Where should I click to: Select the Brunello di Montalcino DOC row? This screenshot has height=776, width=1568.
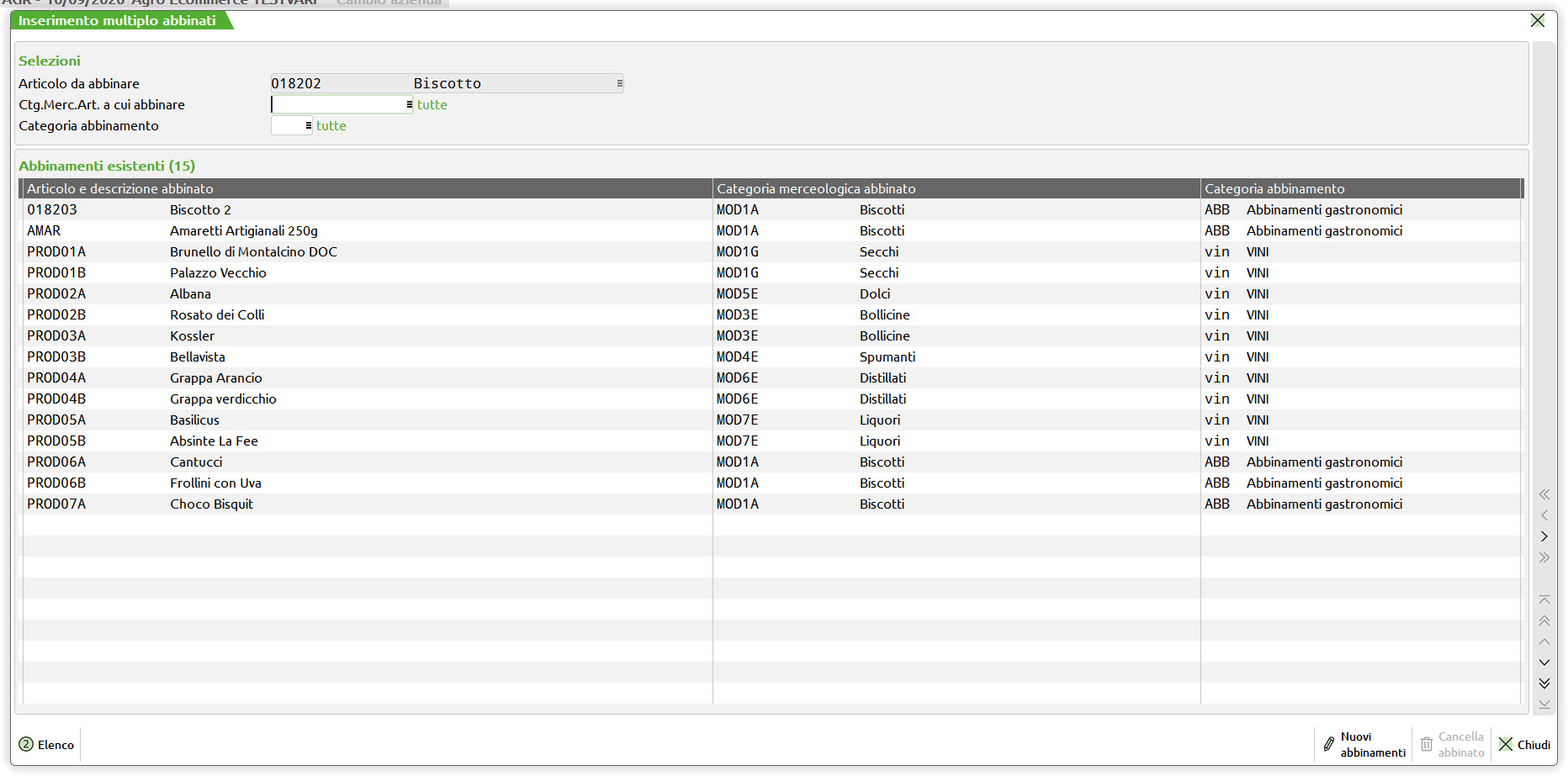point(253,251)
